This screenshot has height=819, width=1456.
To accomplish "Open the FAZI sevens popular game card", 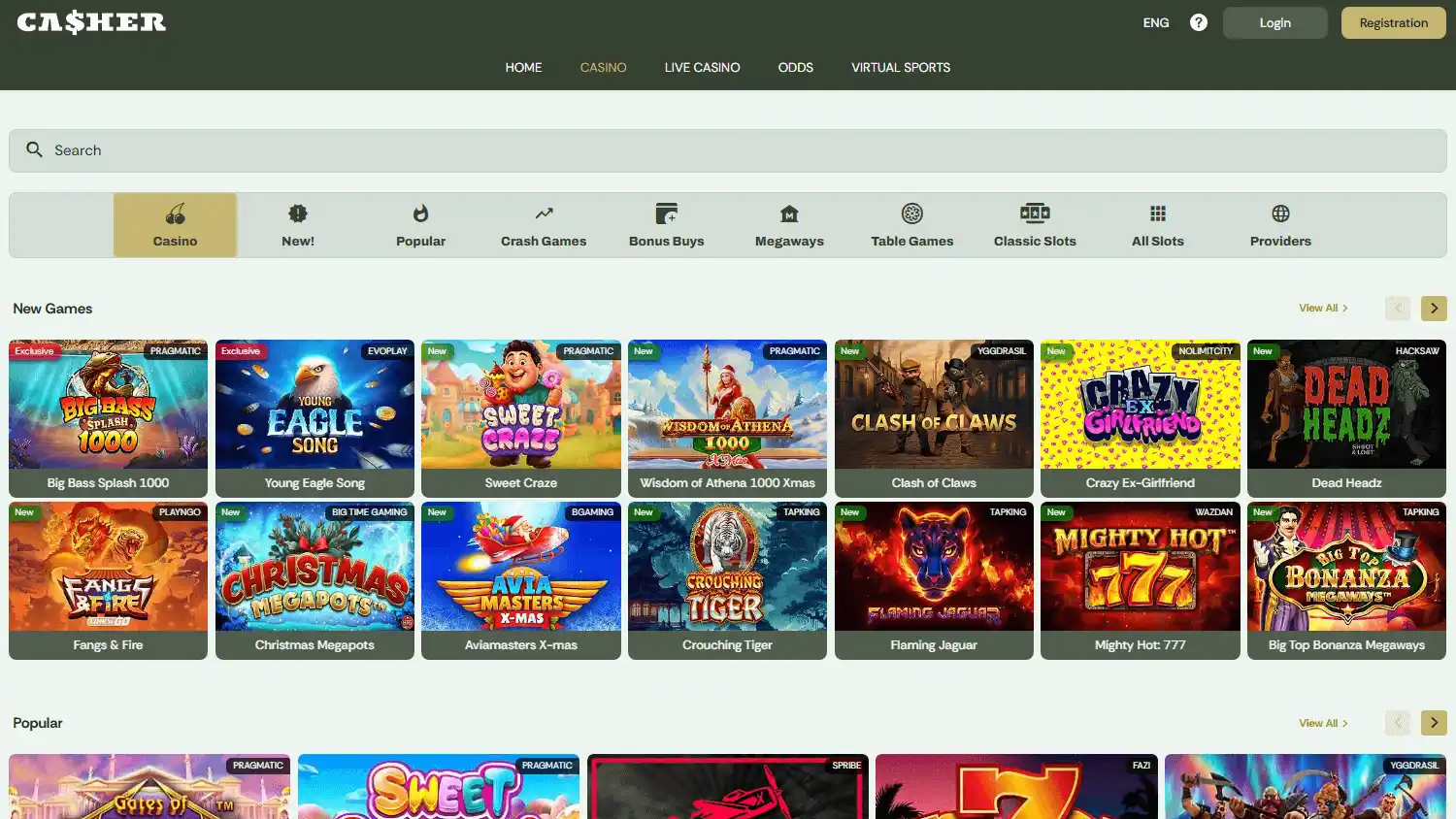I will 1016,787.
